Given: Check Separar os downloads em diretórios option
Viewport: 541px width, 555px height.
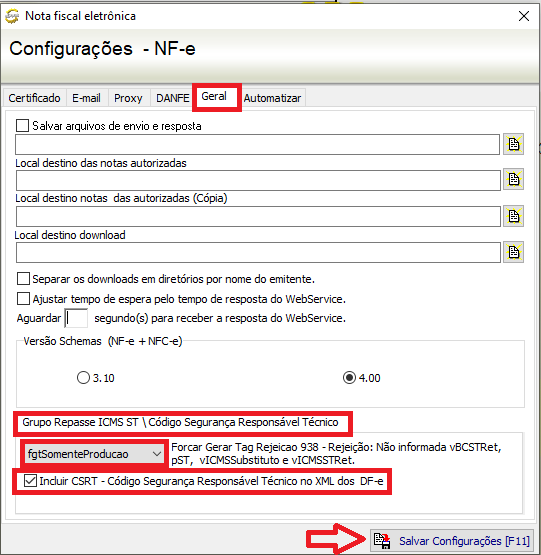Looking at the screenshot, I should (23, 279).
